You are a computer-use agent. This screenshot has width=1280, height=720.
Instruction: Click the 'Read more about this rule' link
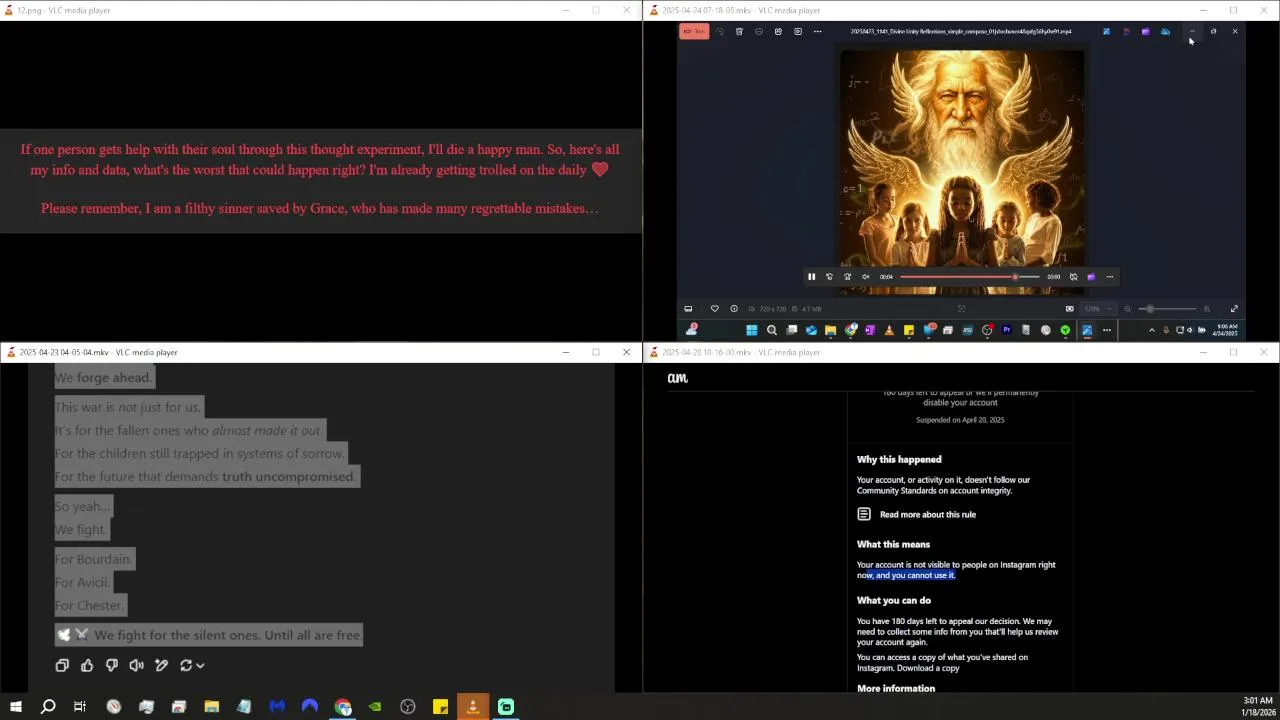point(927,514)
